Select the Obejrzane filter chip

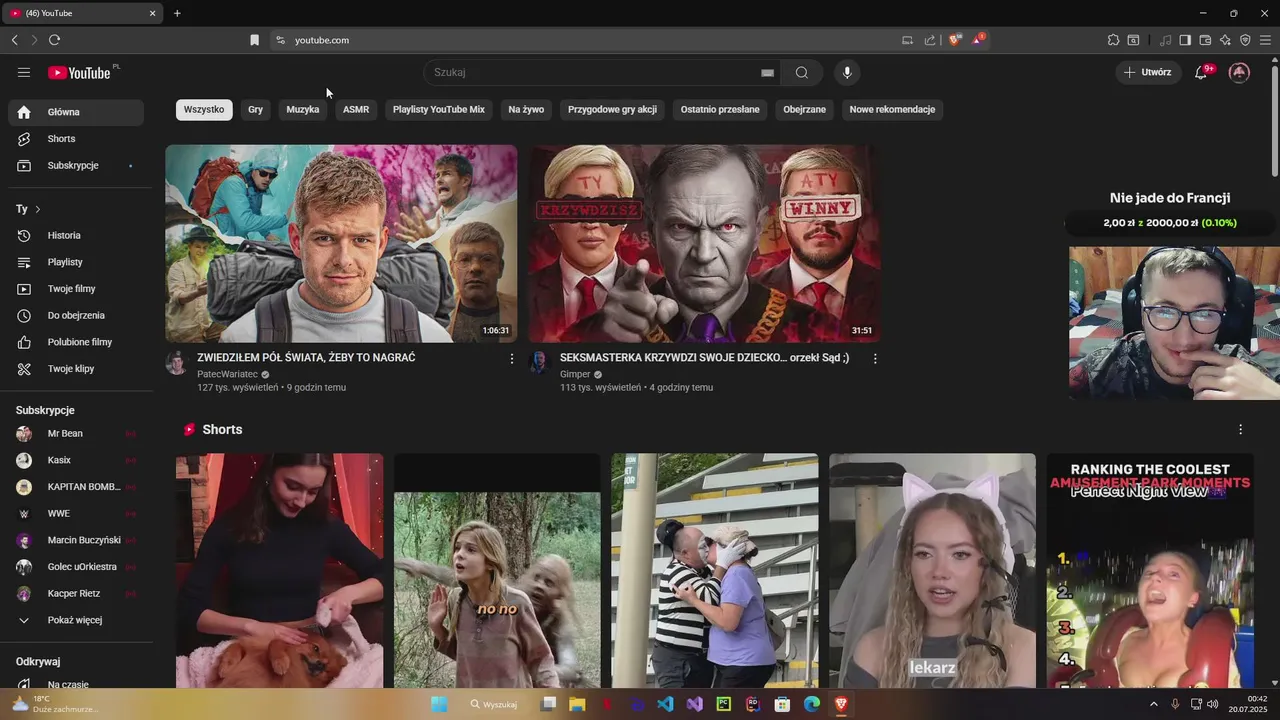pos(805,109)
